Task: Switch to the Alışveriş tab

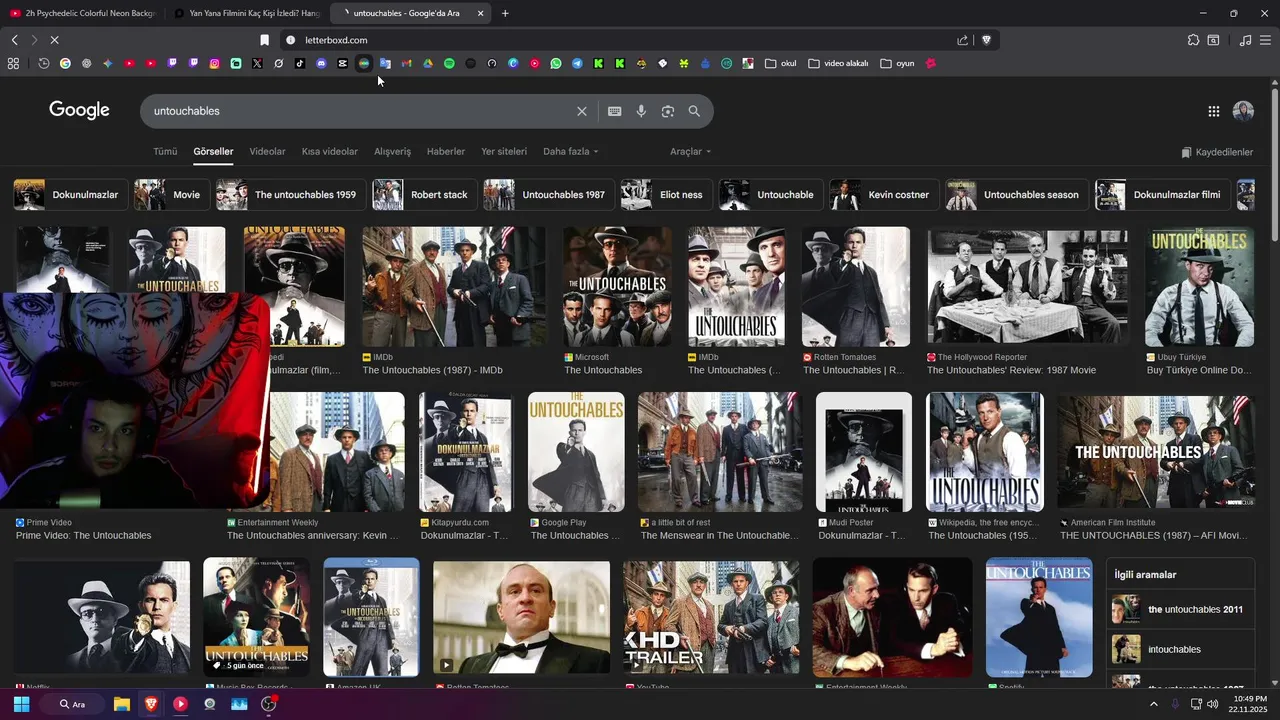Action: [392, 152]
